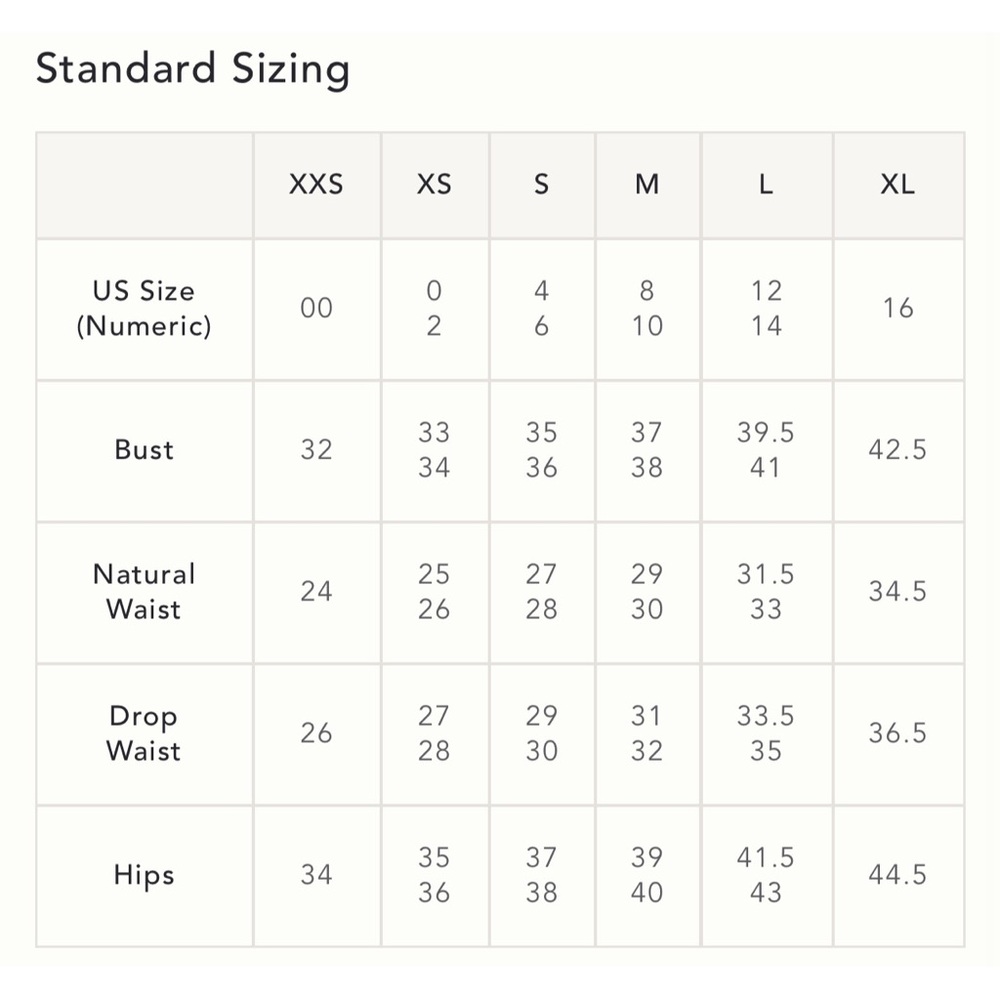Select the L size column header
The image size is (1000, 1000).
(766, 185)
